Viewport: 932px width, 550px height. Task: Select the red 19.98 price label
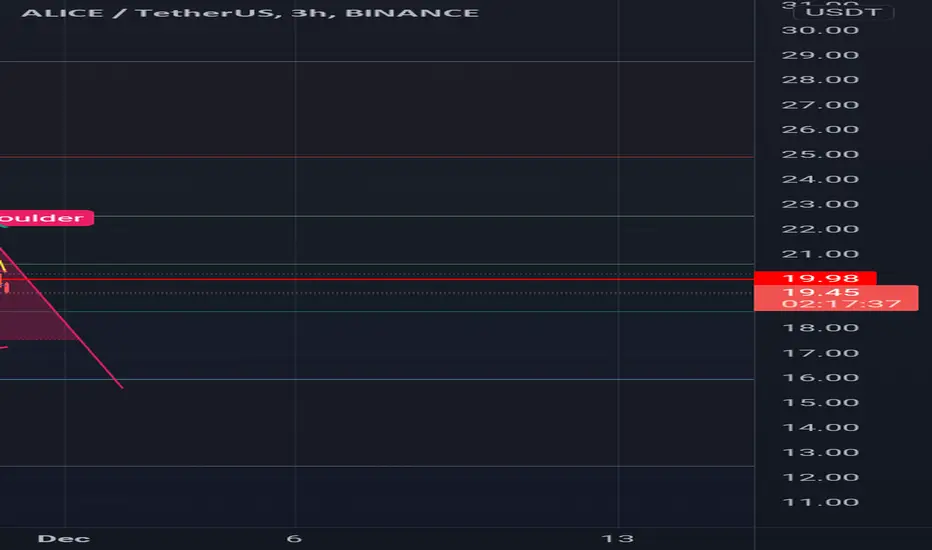click(x=815, y=278)
